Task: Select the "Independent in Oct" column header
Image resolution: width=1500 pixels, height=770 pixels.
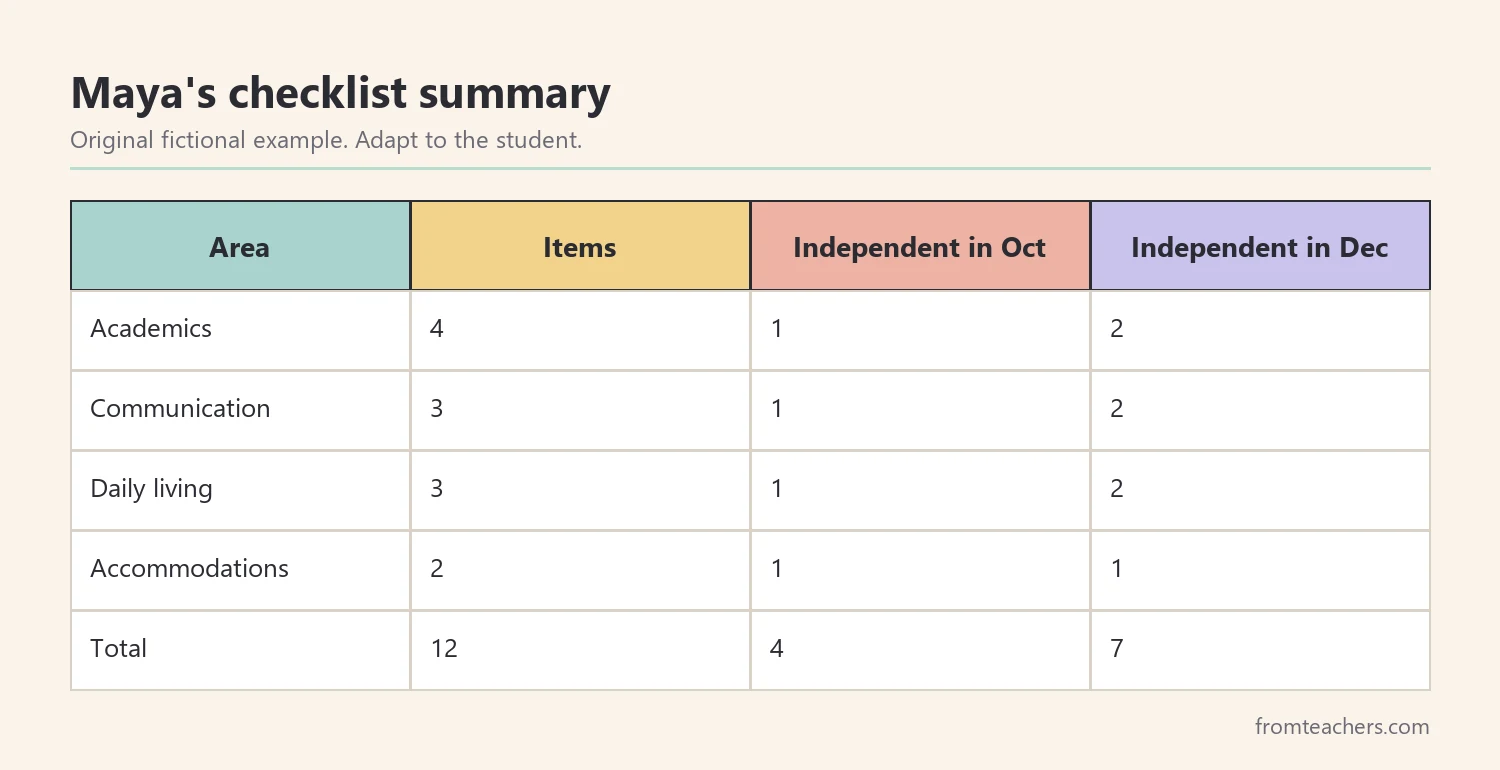Action: [x=920, y=247]
